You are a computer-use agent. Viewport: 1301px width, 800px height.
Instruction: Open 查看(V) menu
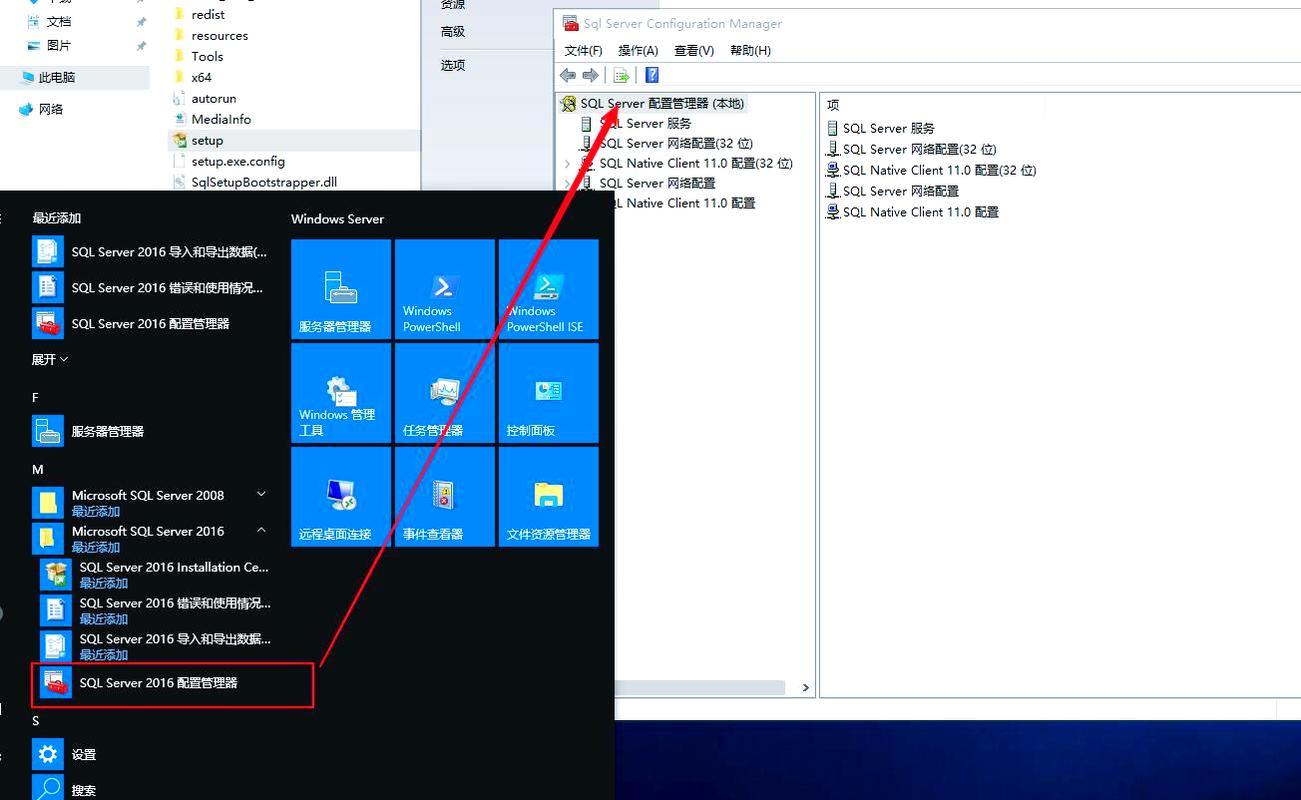[694, 50]
